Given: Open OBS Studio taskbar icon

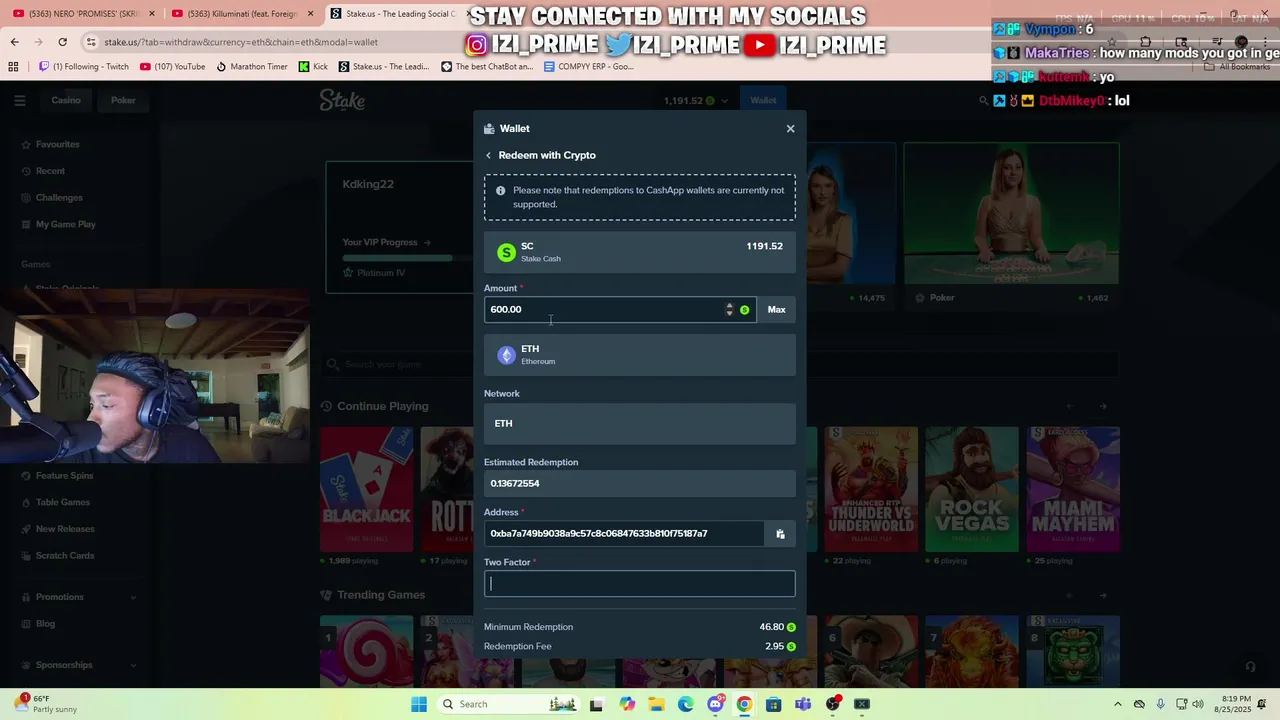Looking at the screenshot, I should tap(832, 704).
